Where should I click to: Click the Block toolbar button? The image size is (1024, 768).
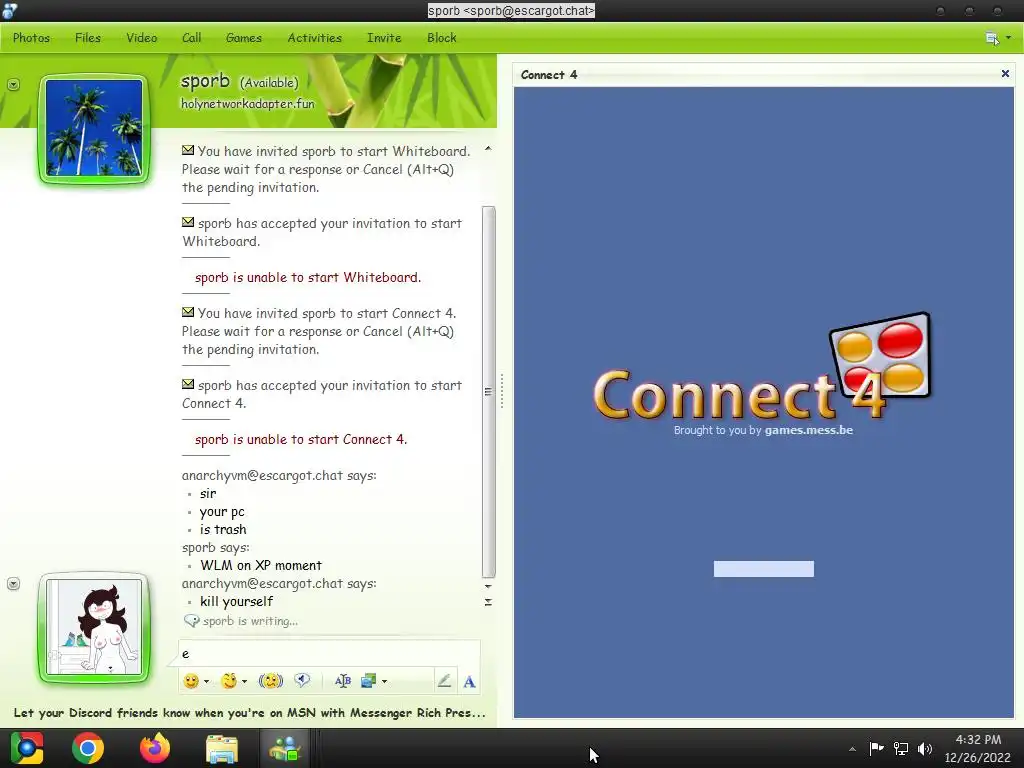pyautogui.click(x=441, y=38)
